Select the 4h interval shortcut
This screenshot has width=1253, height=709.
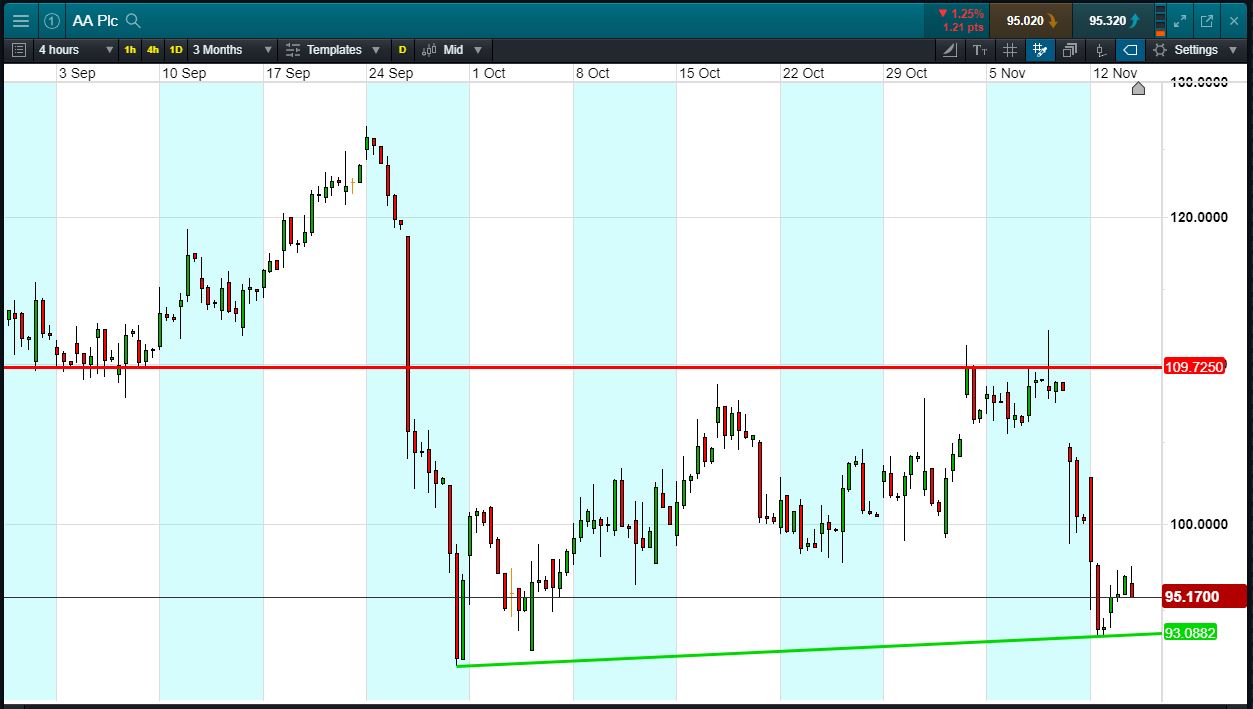tap(153, 50)
